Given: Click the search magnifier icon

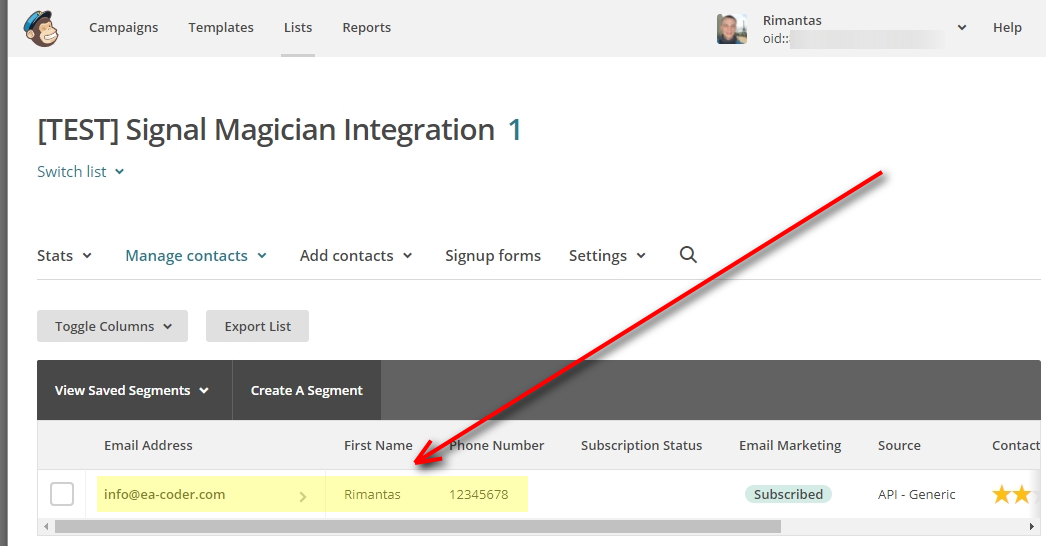Looking at the screenshot, I should (x=688, y=255).
